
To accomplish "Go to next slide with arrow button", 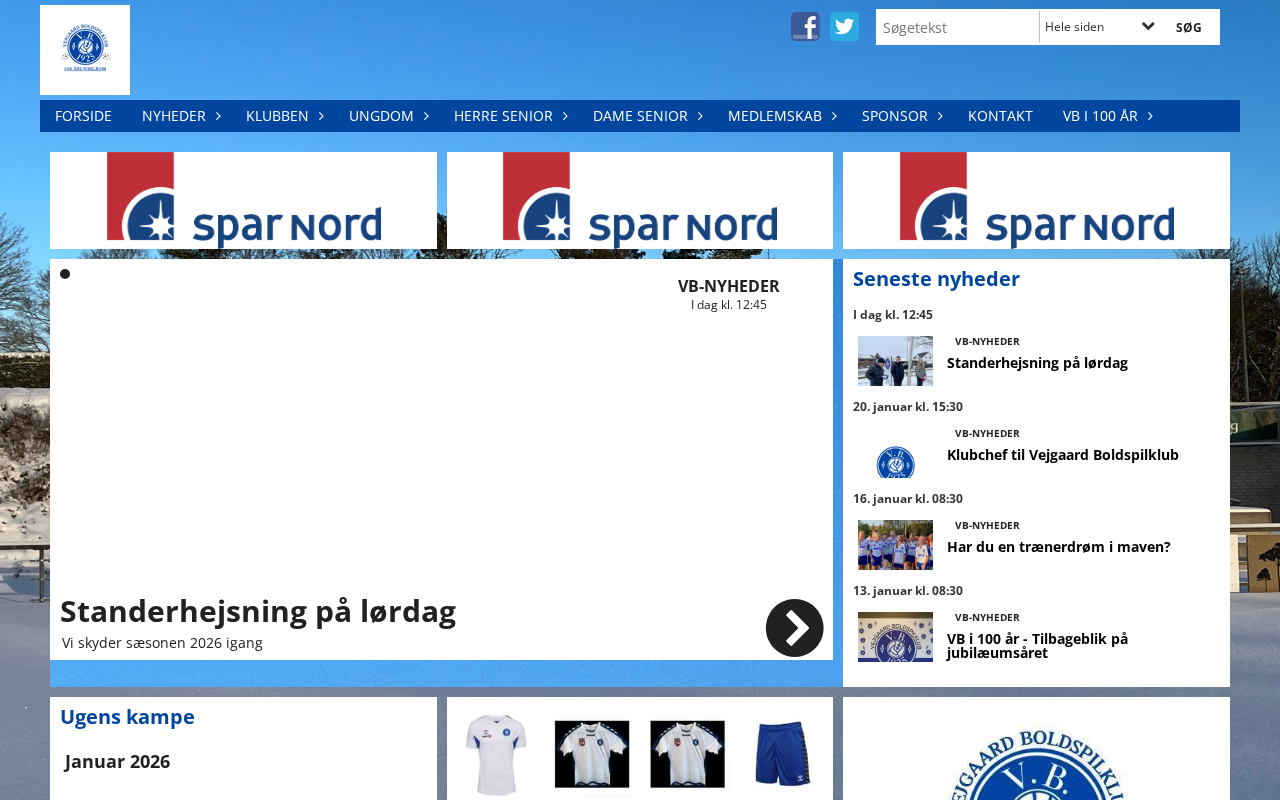I will tap(795, 628).
